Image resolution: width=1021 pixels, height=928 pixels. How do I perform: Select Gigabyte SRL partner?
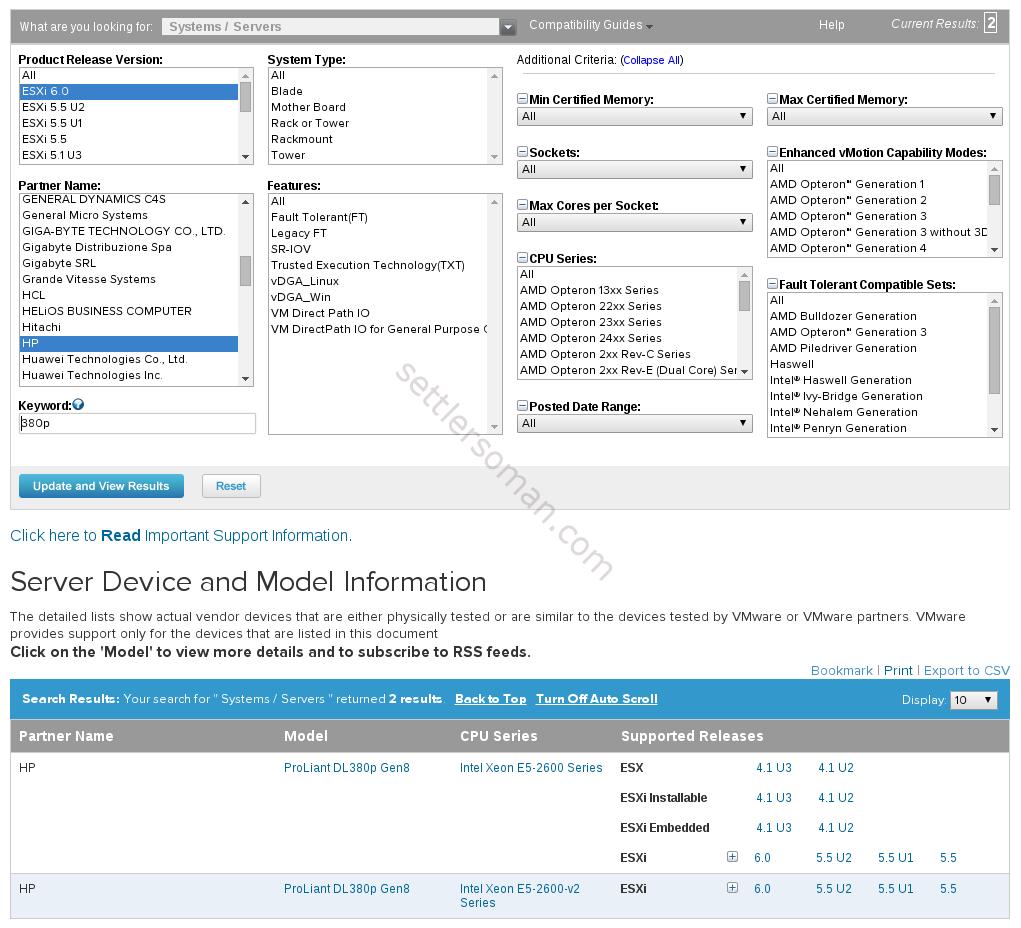click(x=129, y=263)
